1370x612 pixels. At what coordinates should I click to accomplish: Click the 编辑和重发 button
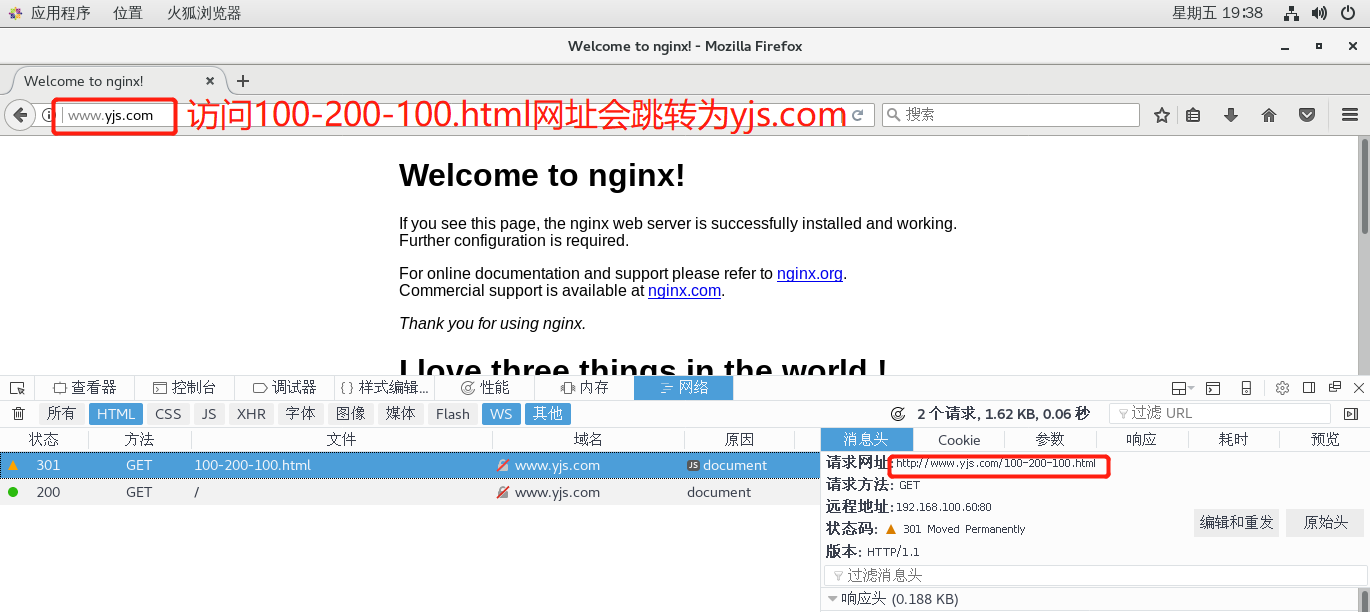point(1236,523)
